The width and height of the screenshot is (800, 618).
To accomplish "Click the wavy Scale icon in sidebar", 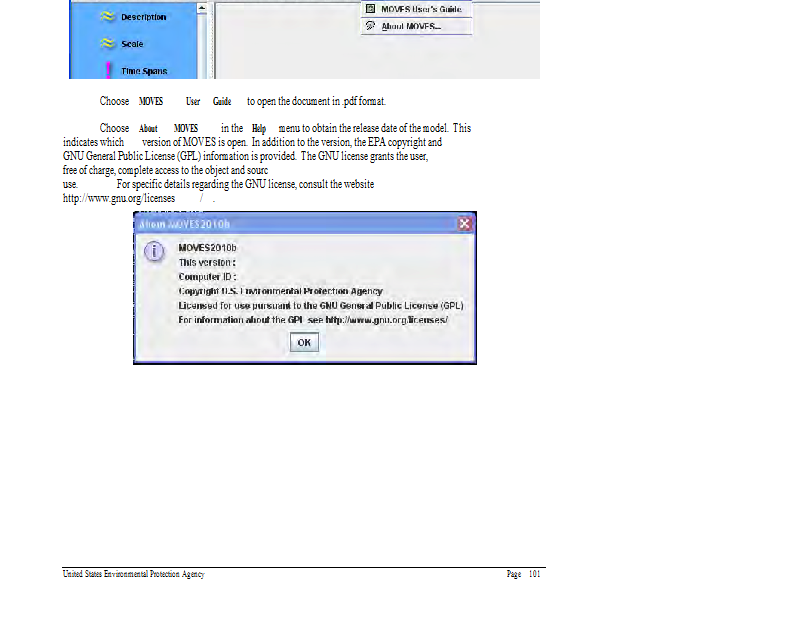I will (107, 44).
